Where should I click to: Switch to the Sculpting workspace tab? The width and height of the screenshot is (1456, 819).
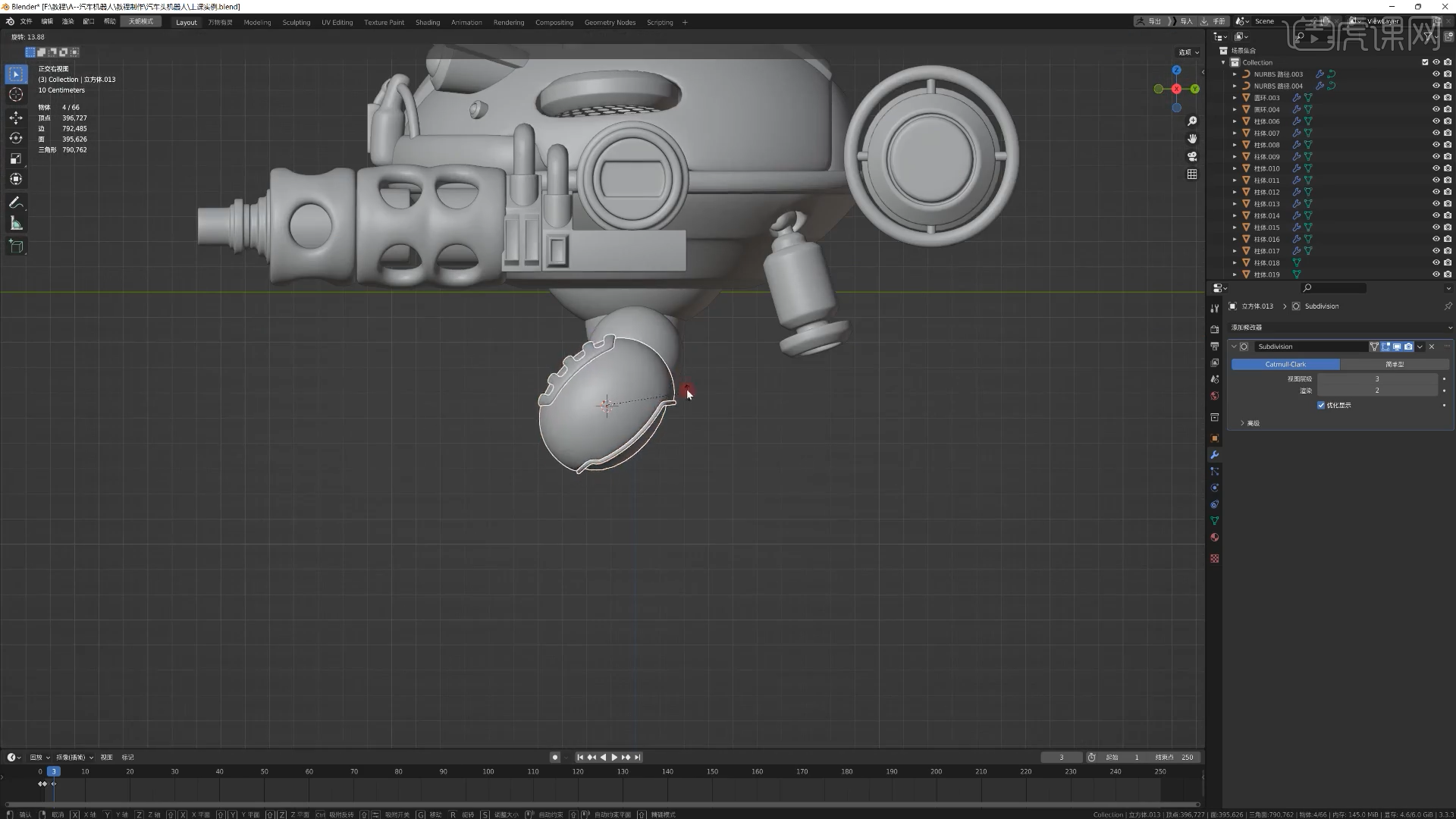[x=297, y=22]
